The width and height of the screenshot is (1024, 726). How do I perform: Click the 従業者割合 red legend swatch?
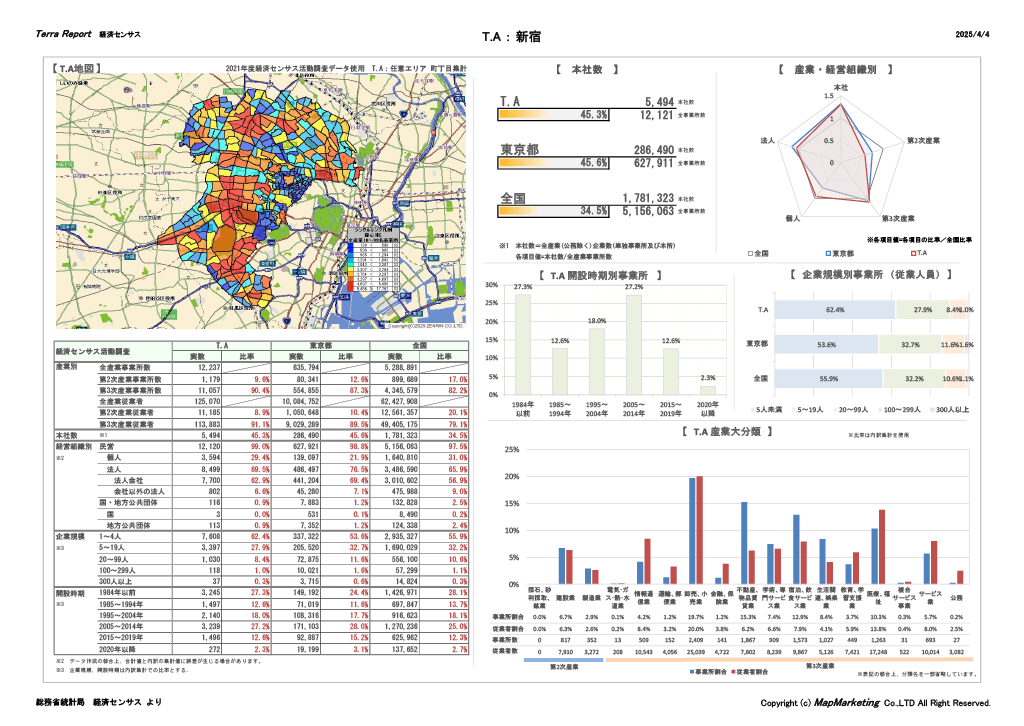[x=733, y=672]
